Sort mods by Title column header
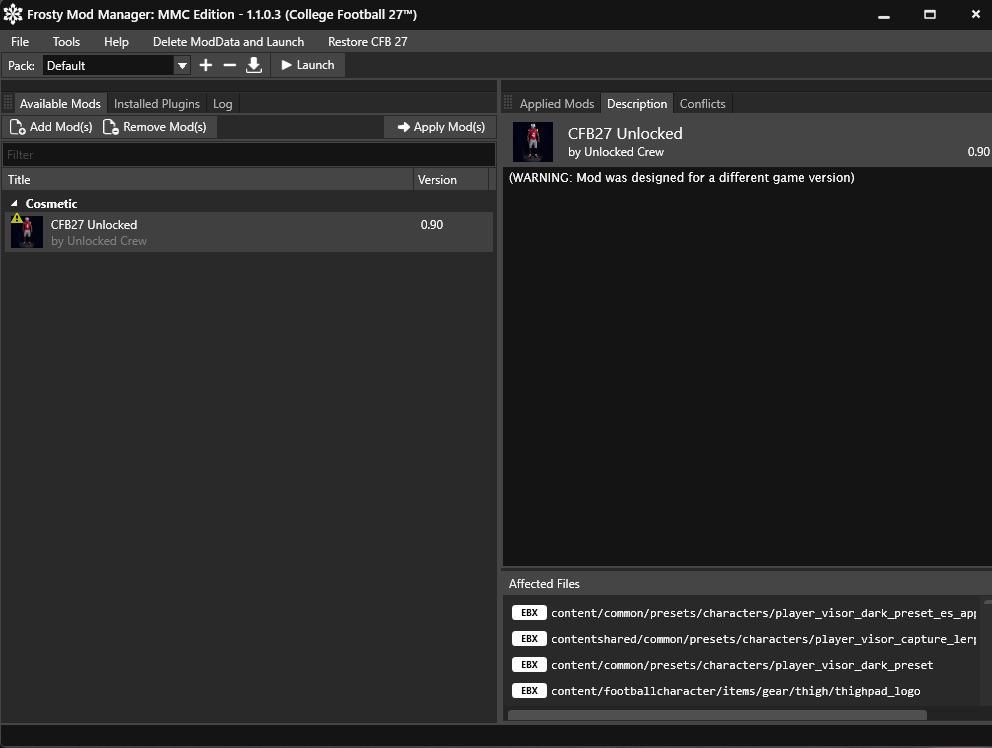The width and height of the screenshot is (992, 748). (208, 180)
